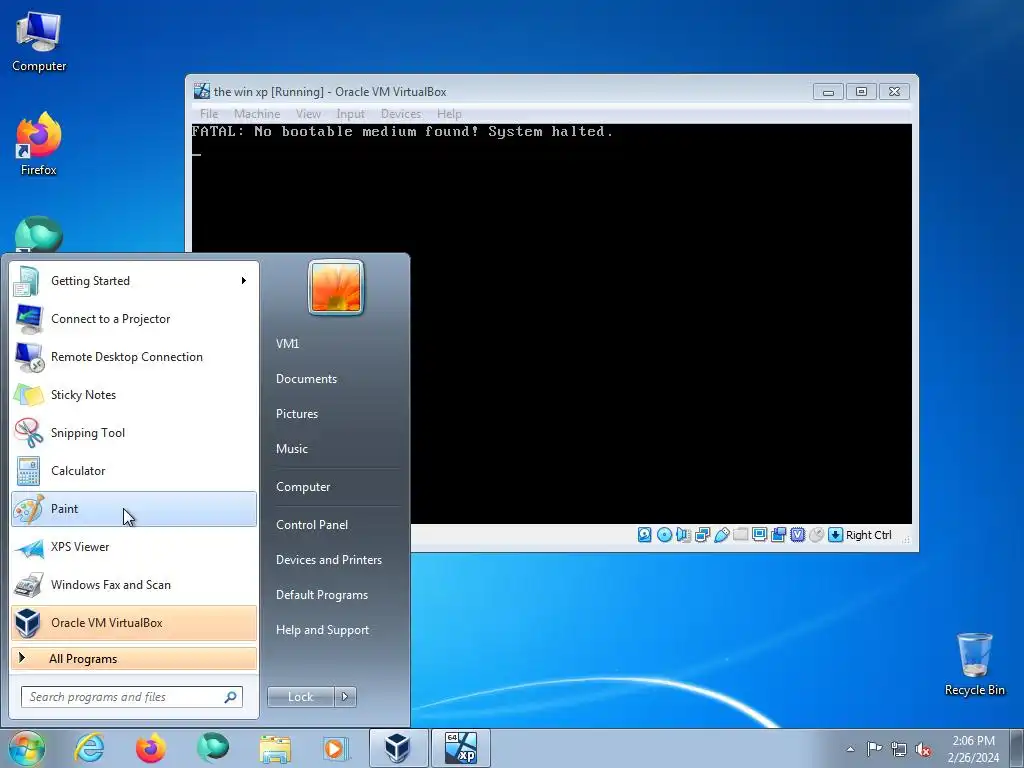Open XPS Viewer from the Start menu
The image size is (1024, 768).
(134, 547)
